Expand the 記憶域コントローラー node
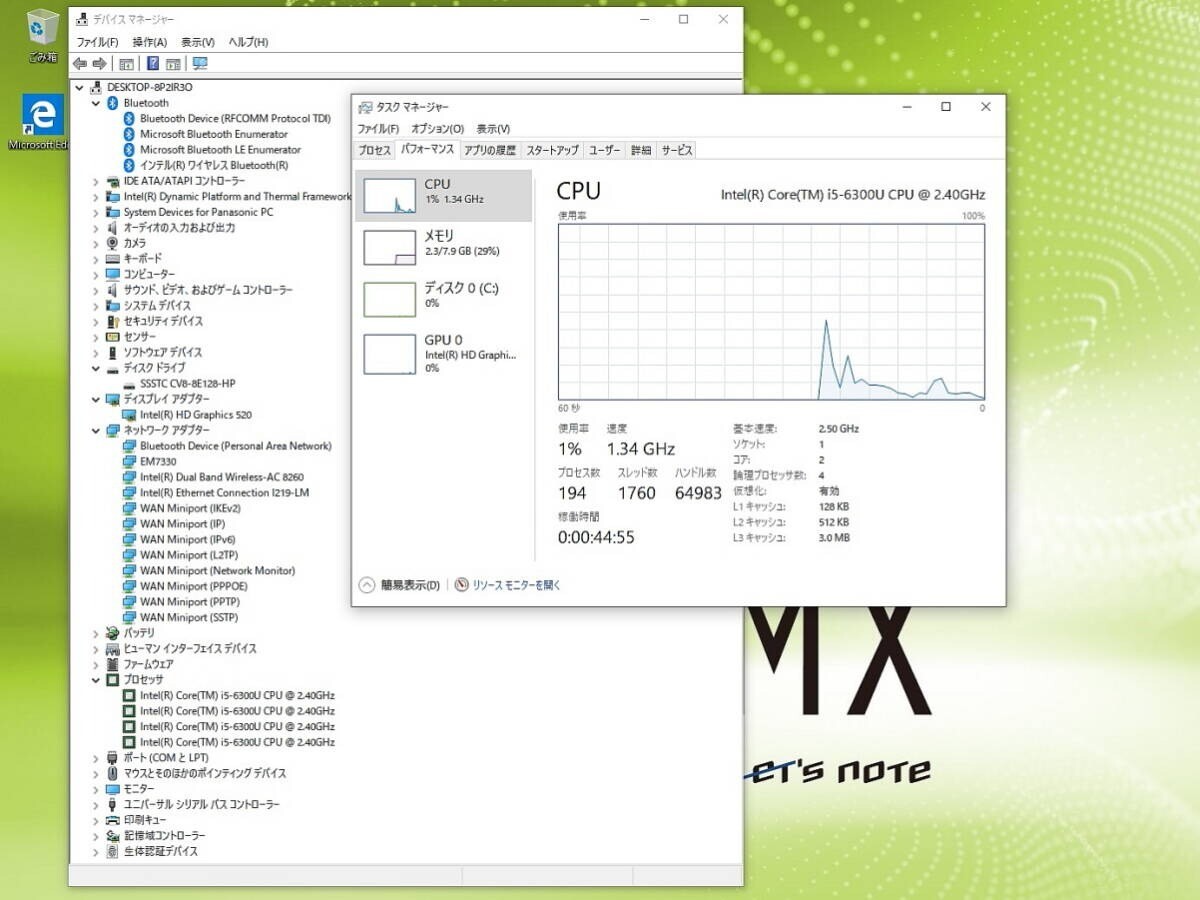The image size is (1200, 900). click(96, 836)
